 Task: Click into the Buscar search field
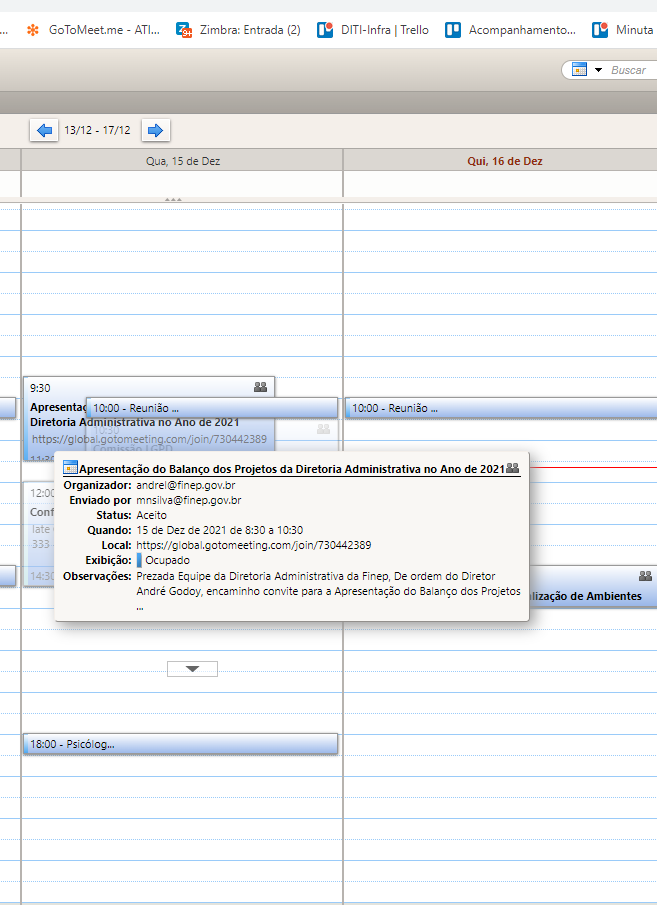[628, 70]
